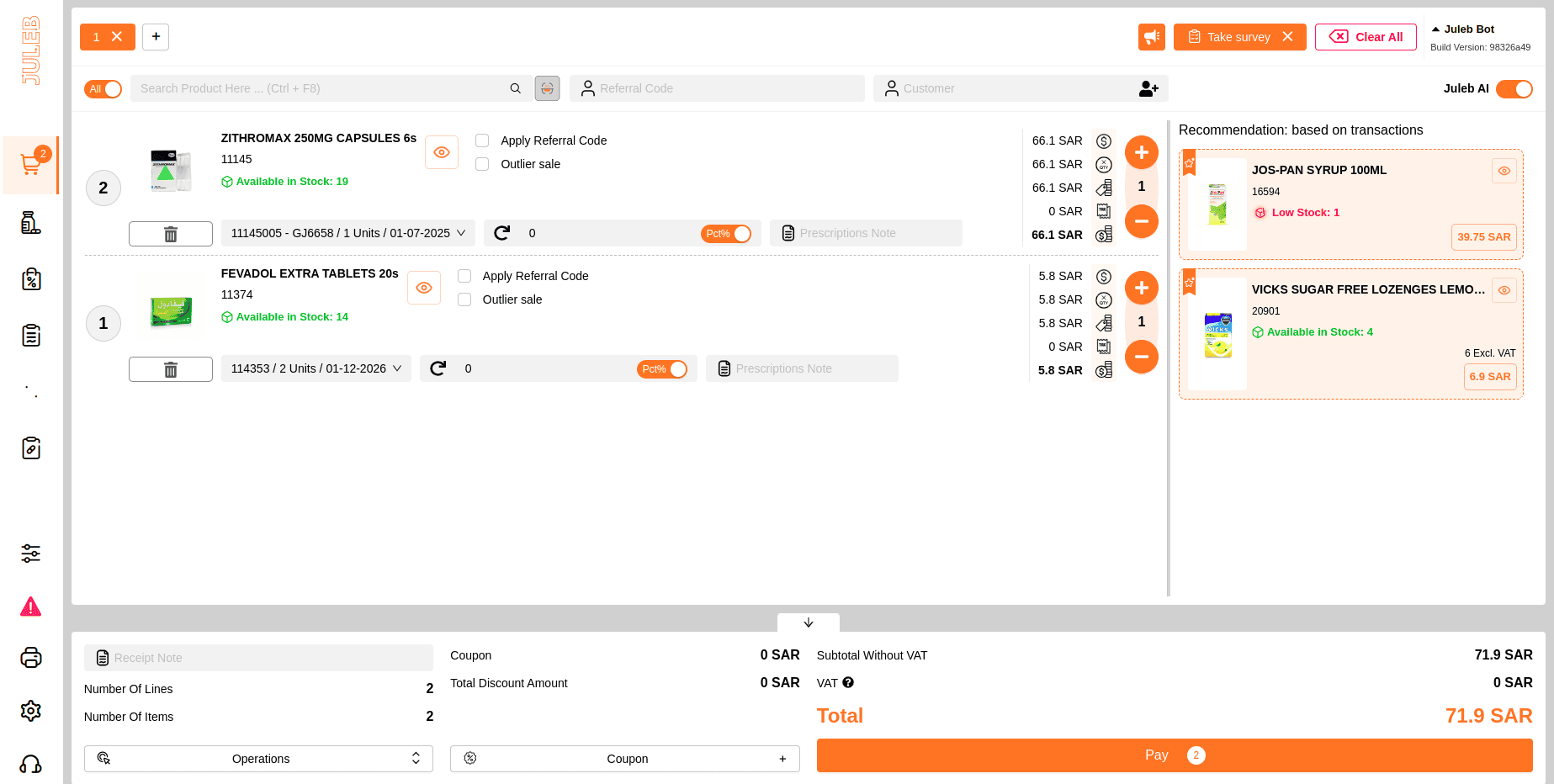Toggle the Juleb AI switch
The image size is (1554, 784).
pos(1514,89)
